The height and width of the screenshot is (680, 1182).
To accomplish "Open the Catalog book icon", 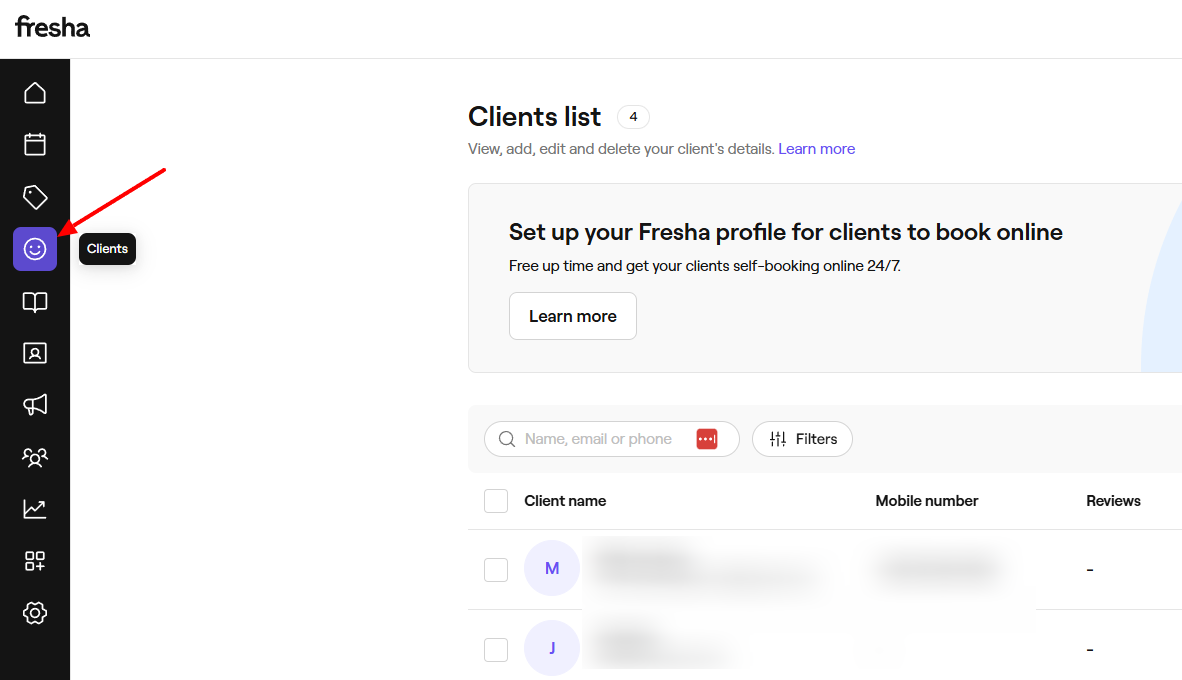I will 35,302.
